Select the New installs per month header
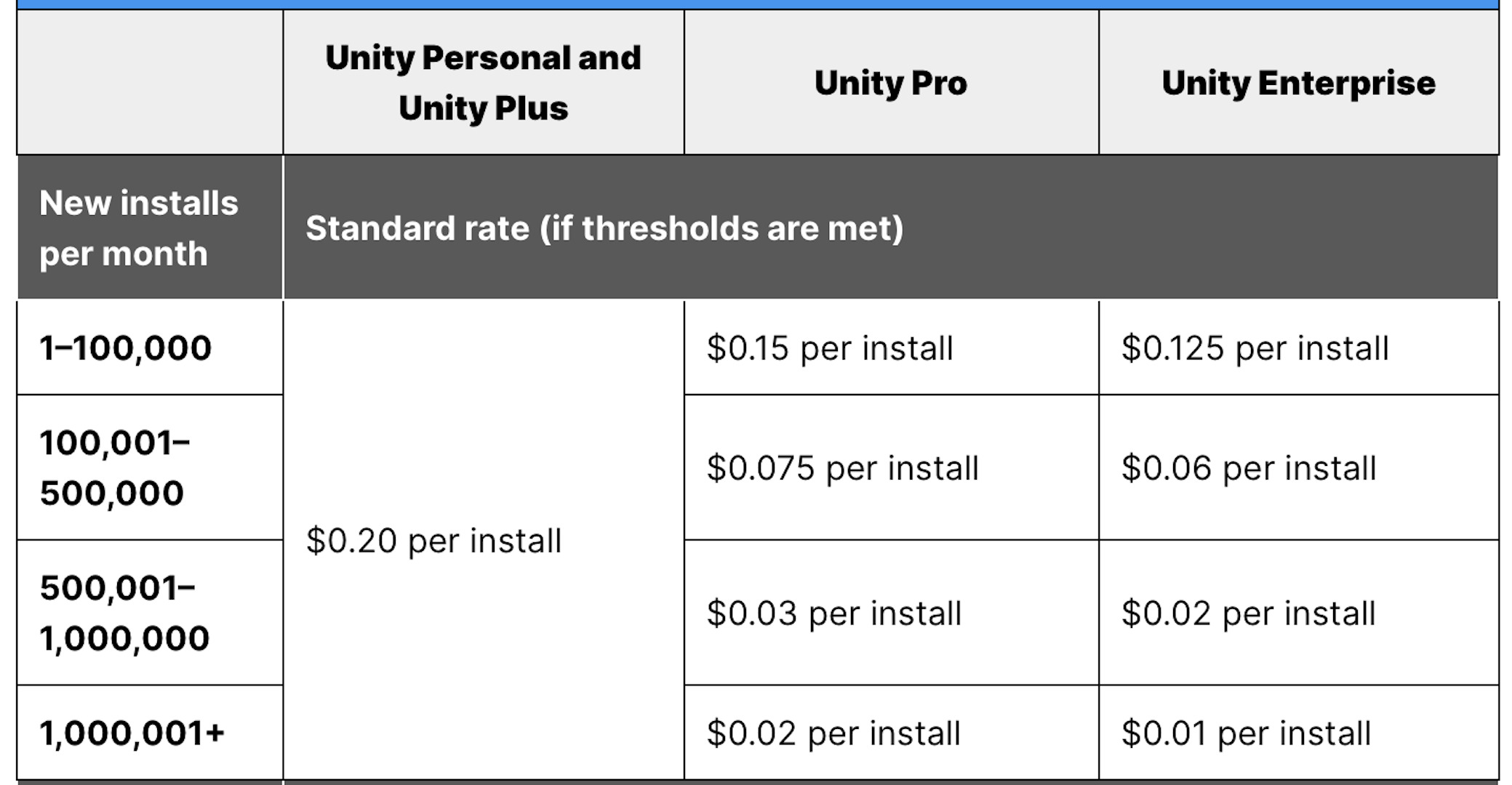This screenshot has width=1512, height=785. [x=150, y=228]
